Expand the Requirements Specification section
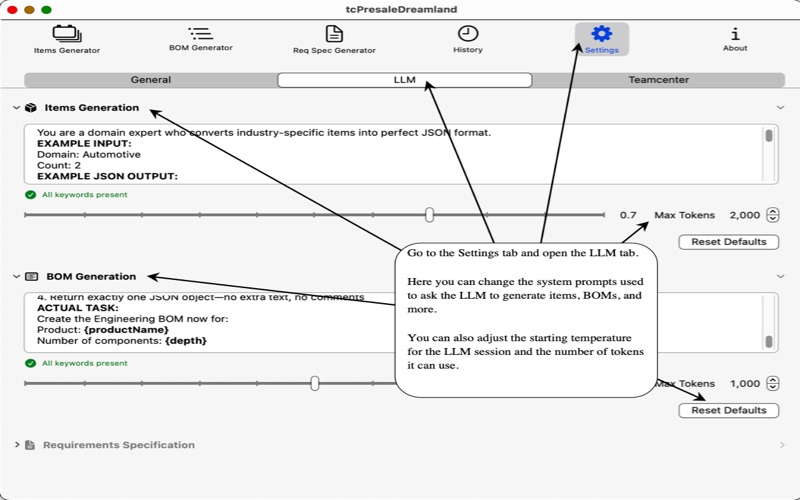The width and height of the screenshot is (800, 500). click(x=17, y=445)
